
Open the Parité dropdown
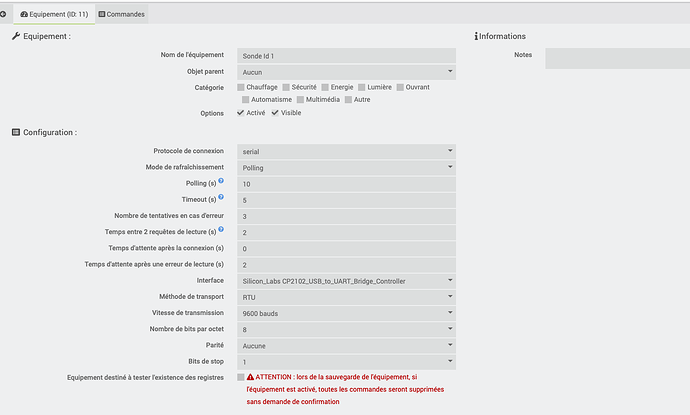pos(346,345)
